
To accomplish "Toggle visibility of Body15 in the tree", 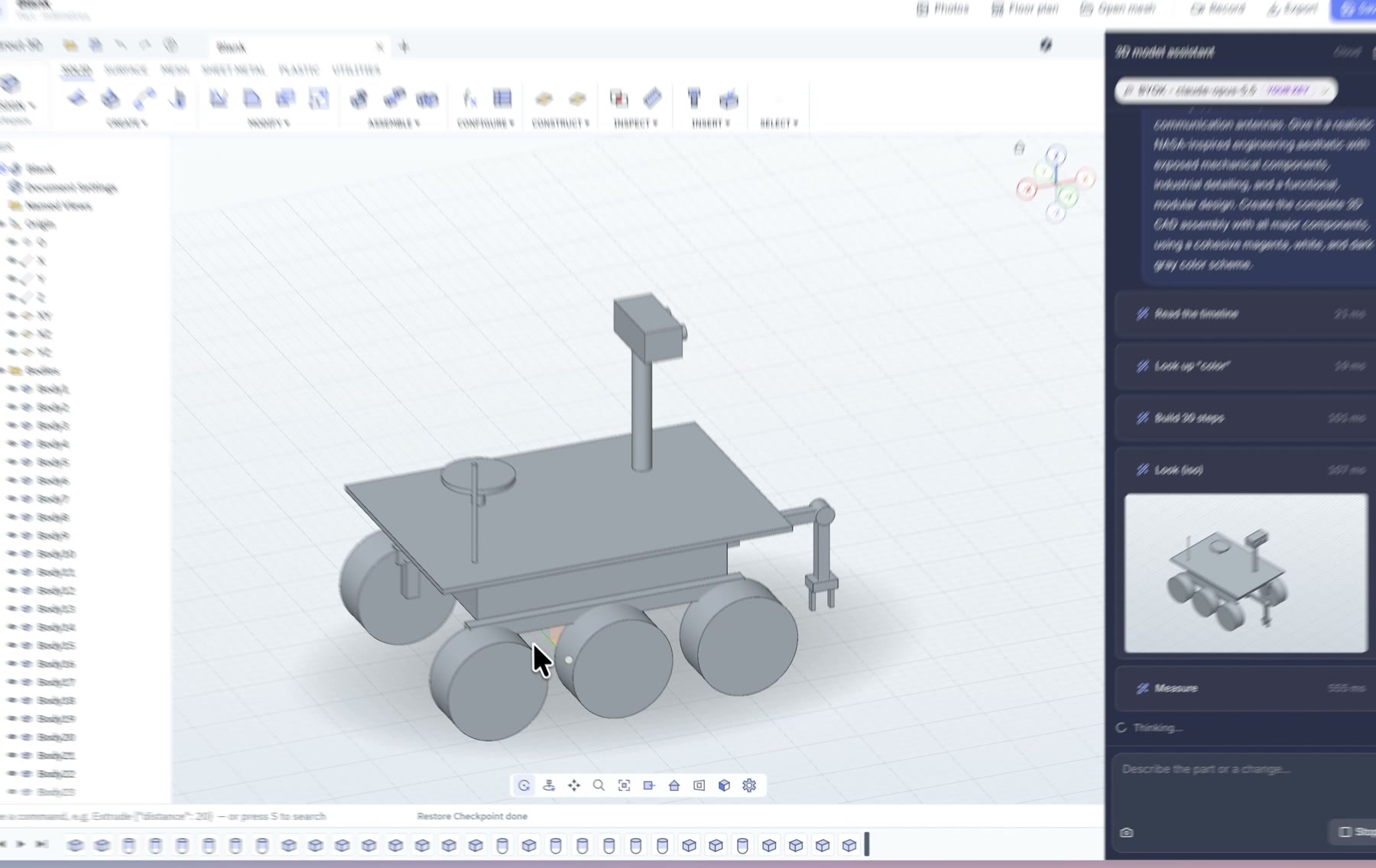I will point(11,646).
